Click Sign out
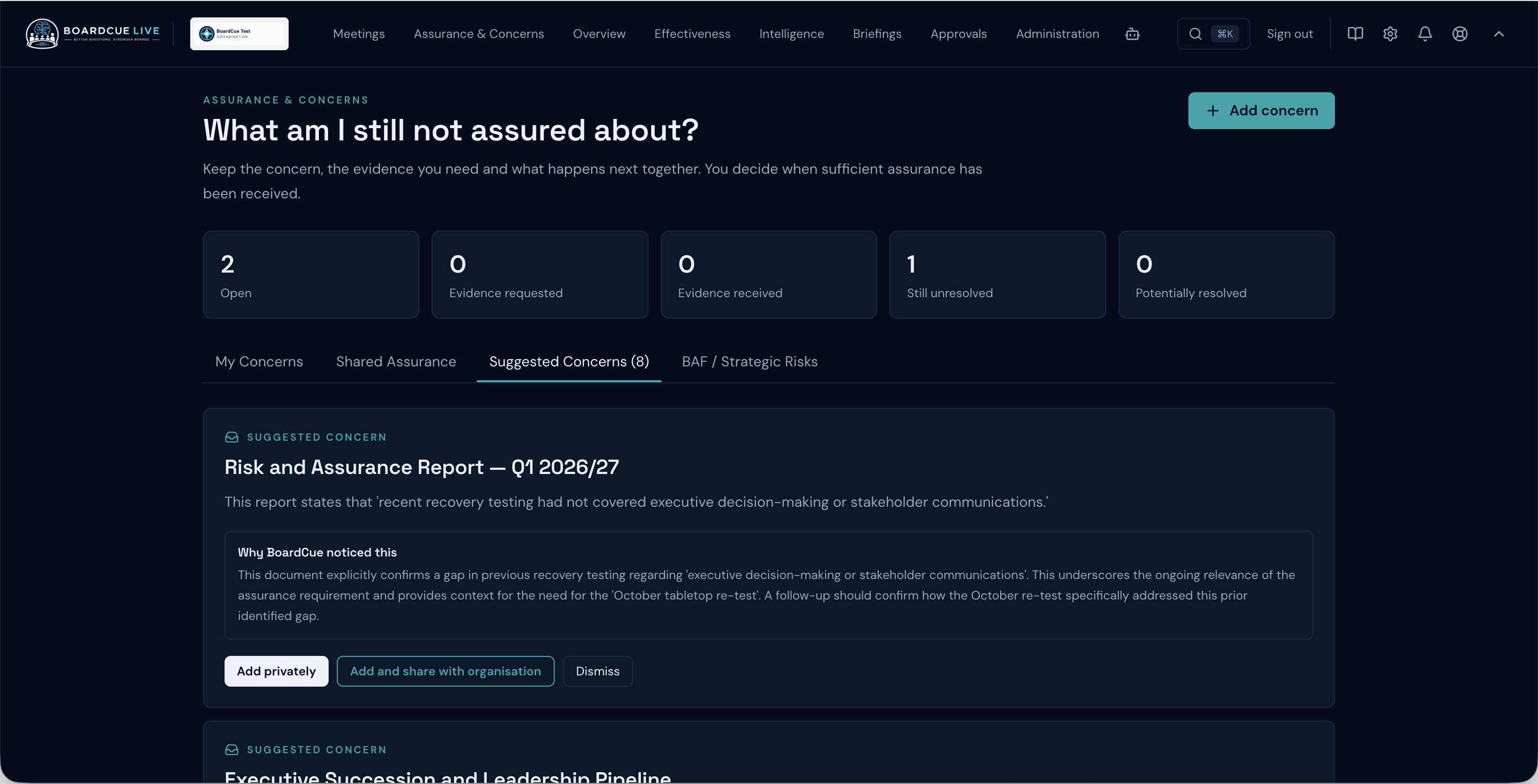 [1290, 34]
